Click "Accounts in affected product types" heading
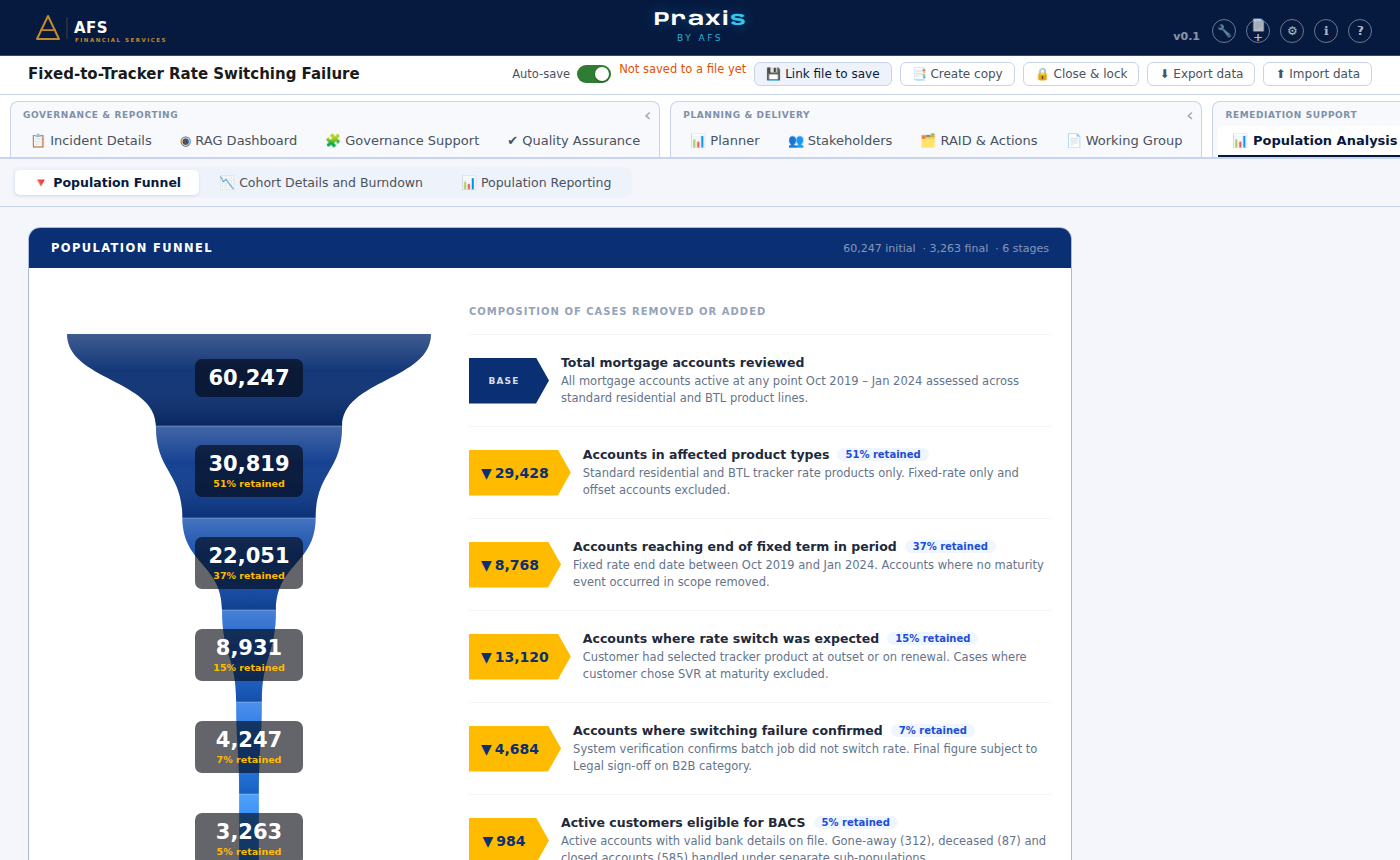This screenshot has height=860, width=1400. tap(706, 455)
